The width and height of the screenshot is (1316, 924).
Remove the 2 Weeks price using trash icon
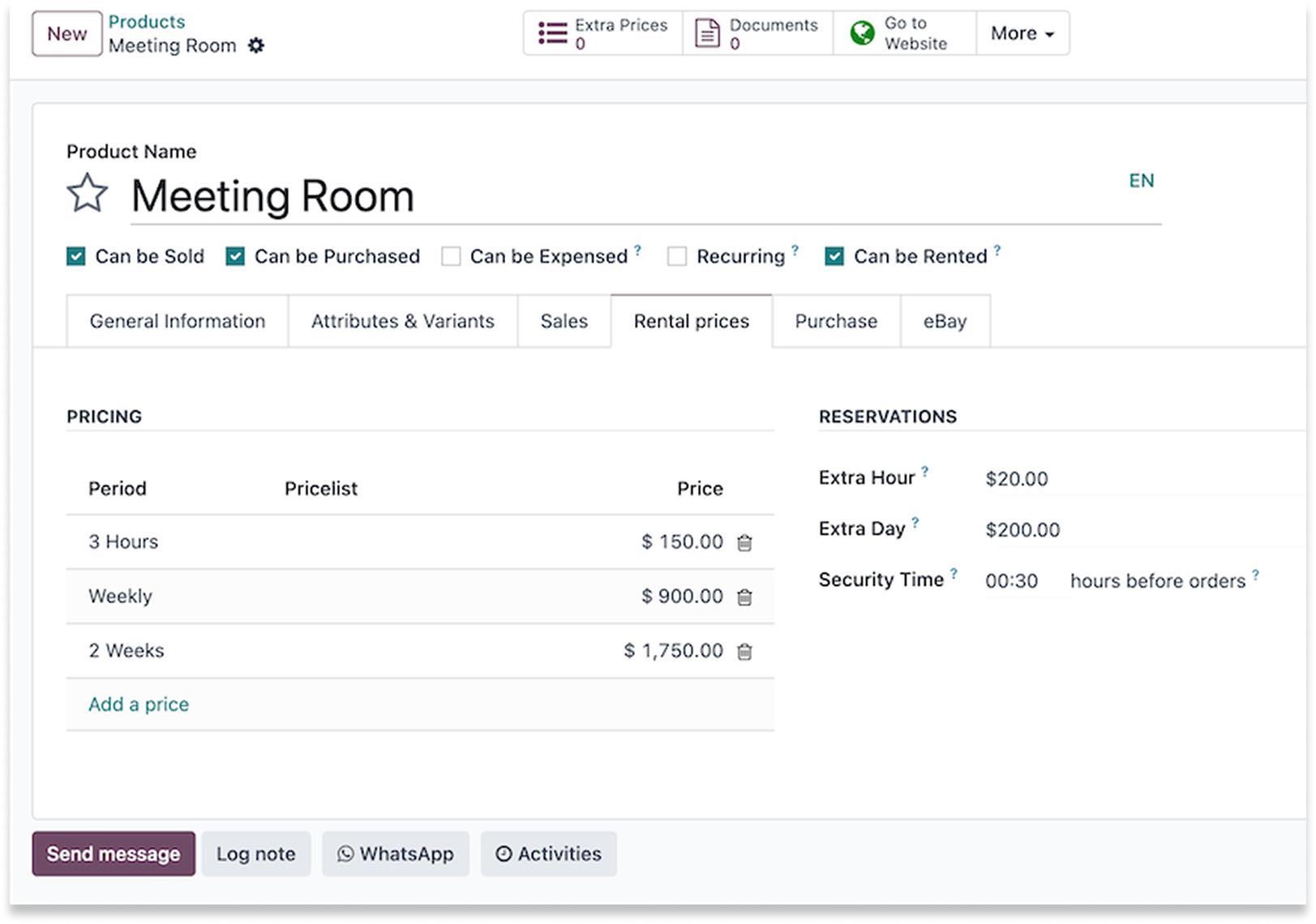[x=744, y=652]
